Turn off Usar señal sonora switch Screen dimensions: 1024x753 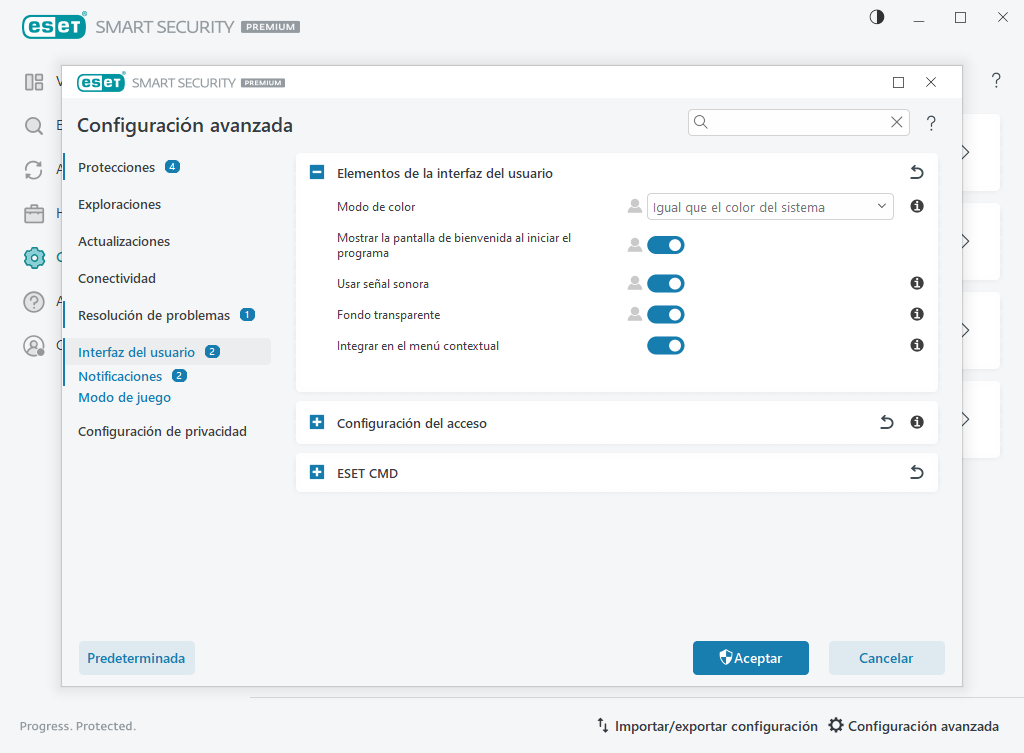tap(665, 284)
